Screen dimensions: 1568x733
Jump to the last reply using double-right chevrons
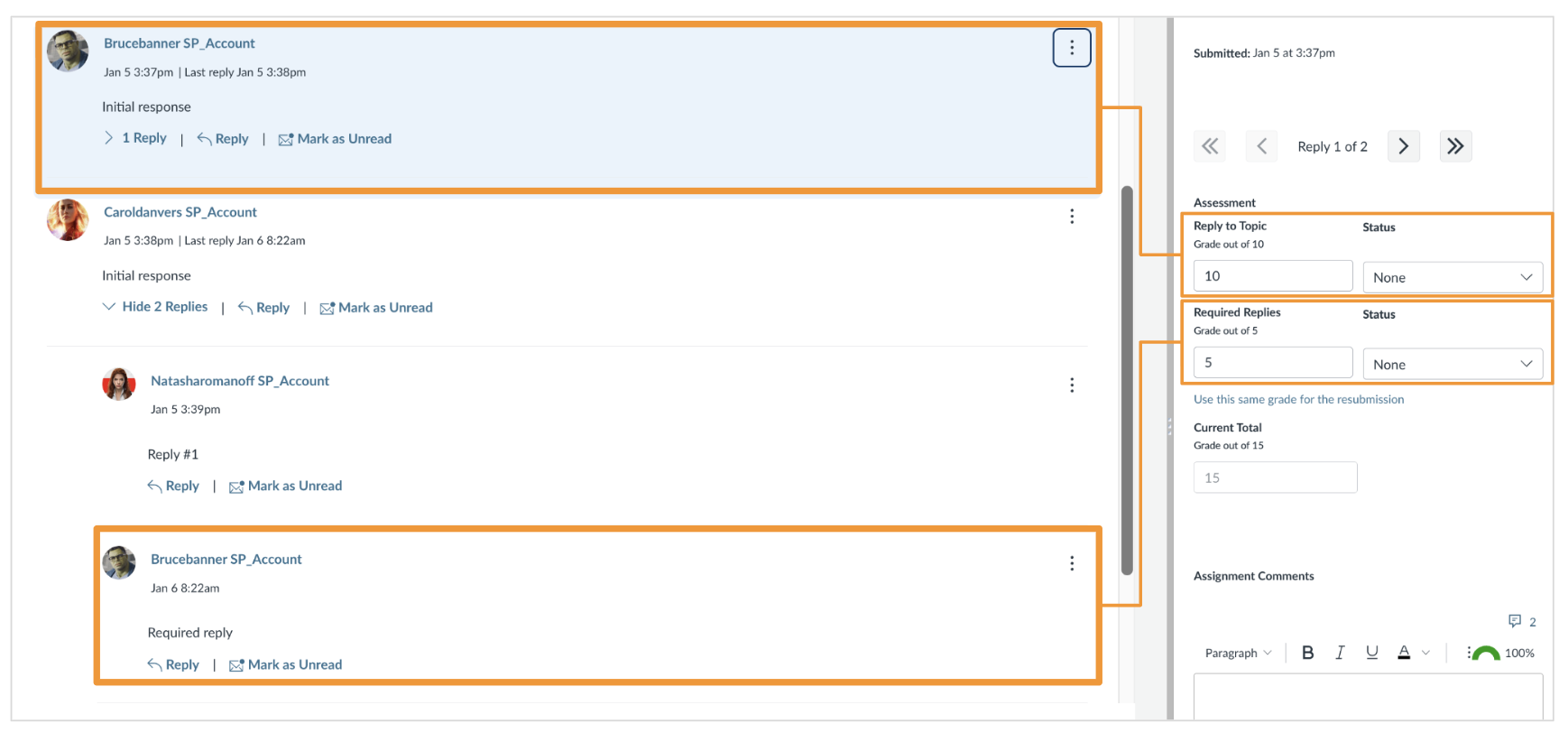1455,145
